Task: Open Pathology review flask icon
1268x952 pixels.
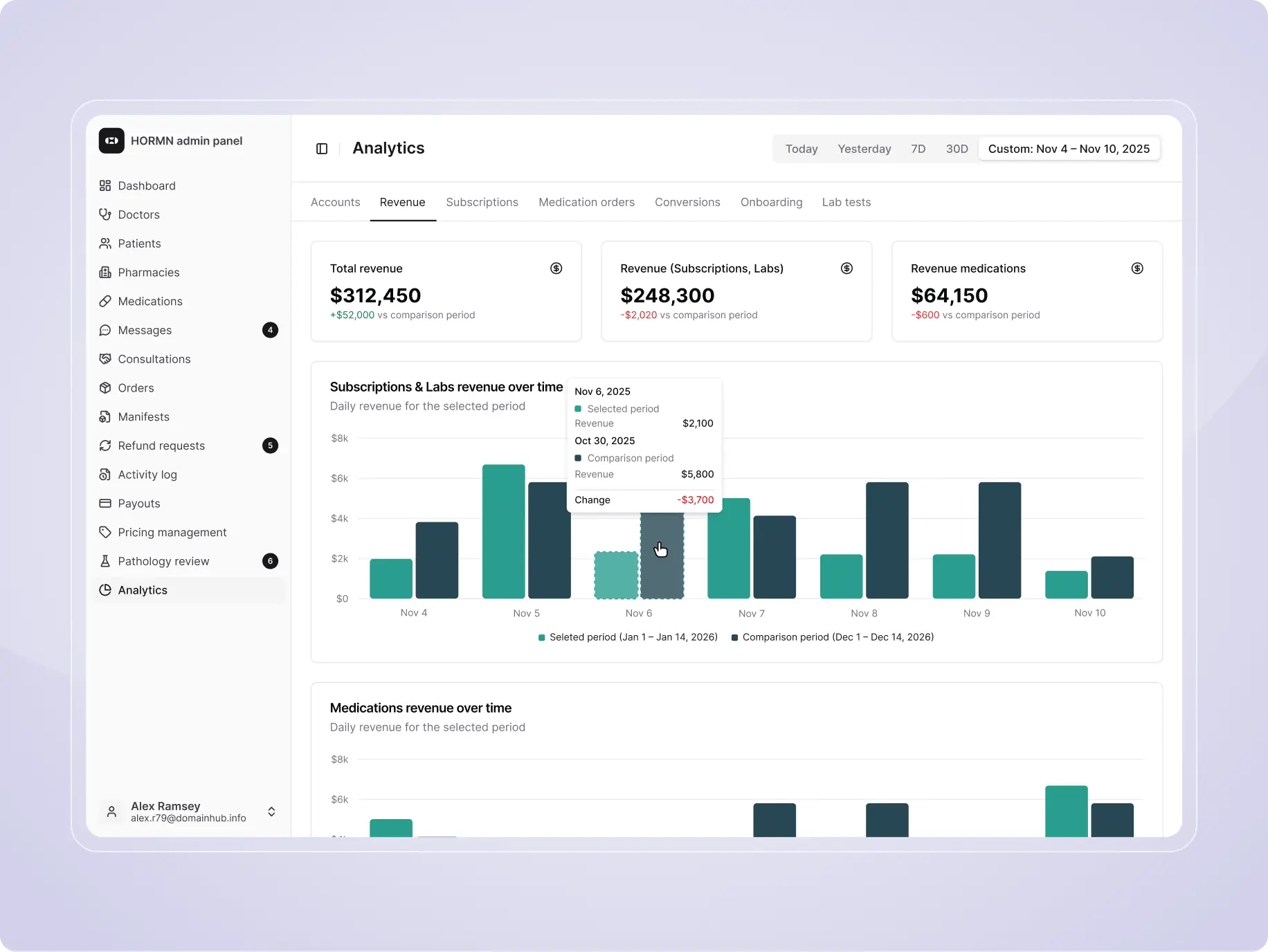Action: point(105,561)
